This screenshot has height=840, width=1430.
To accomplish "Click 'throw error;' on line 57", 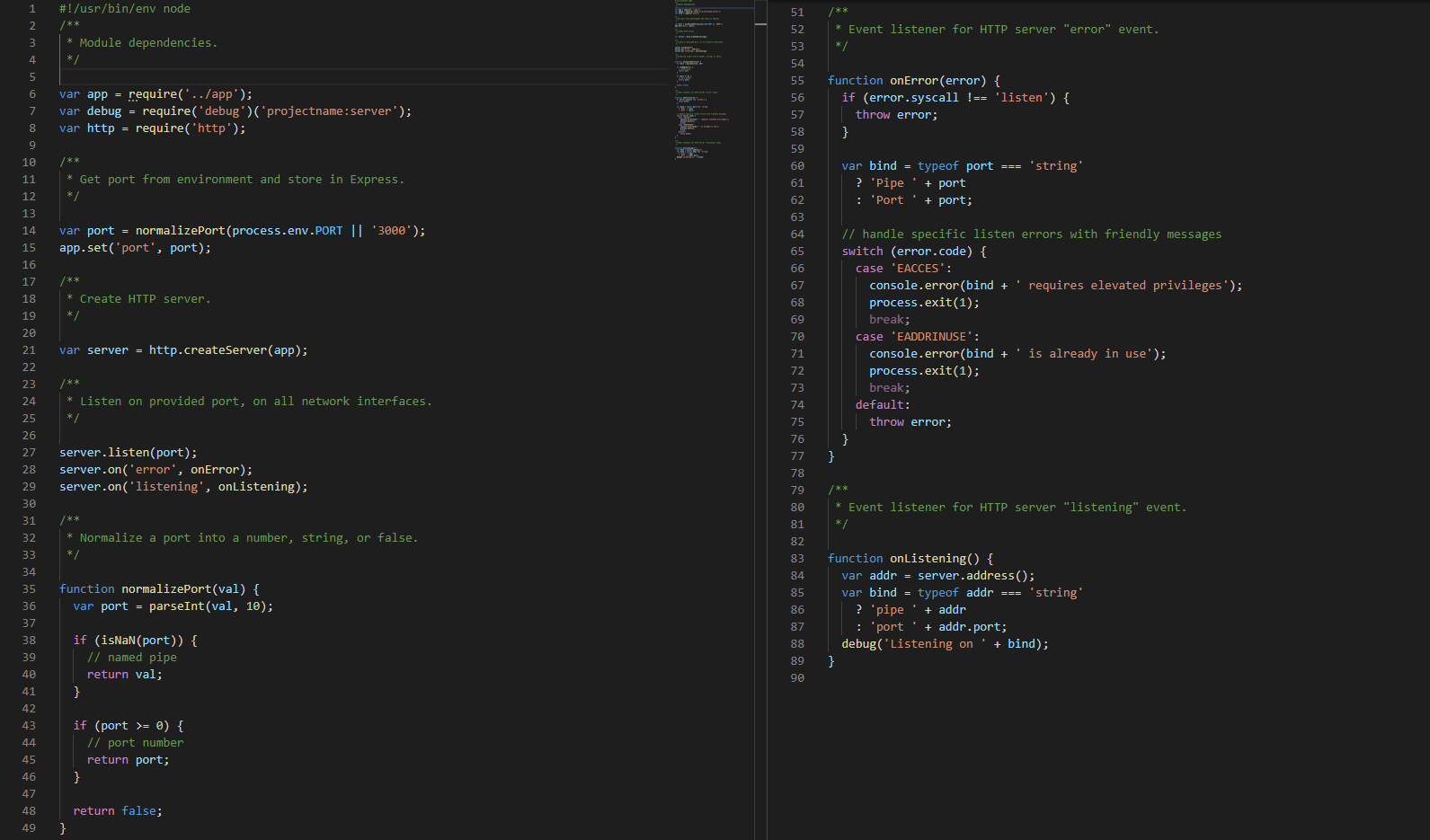I will [x=897, y=114].
